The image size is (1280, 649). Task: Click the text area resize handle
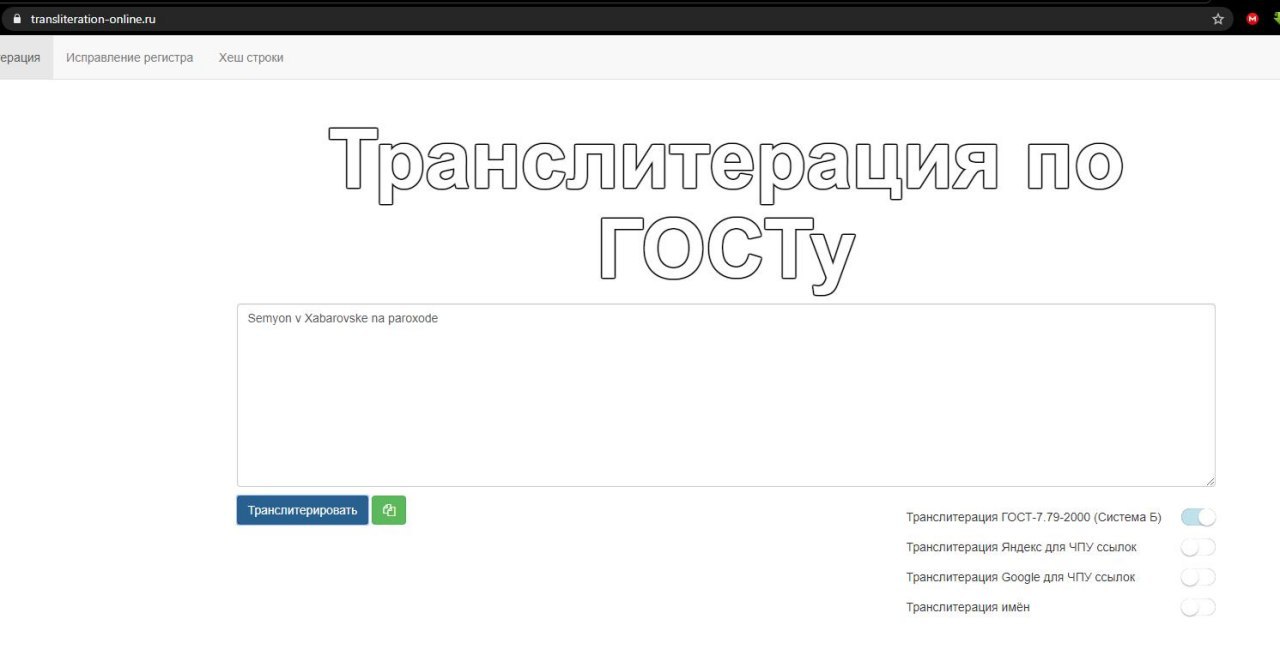coord(1209,480)
